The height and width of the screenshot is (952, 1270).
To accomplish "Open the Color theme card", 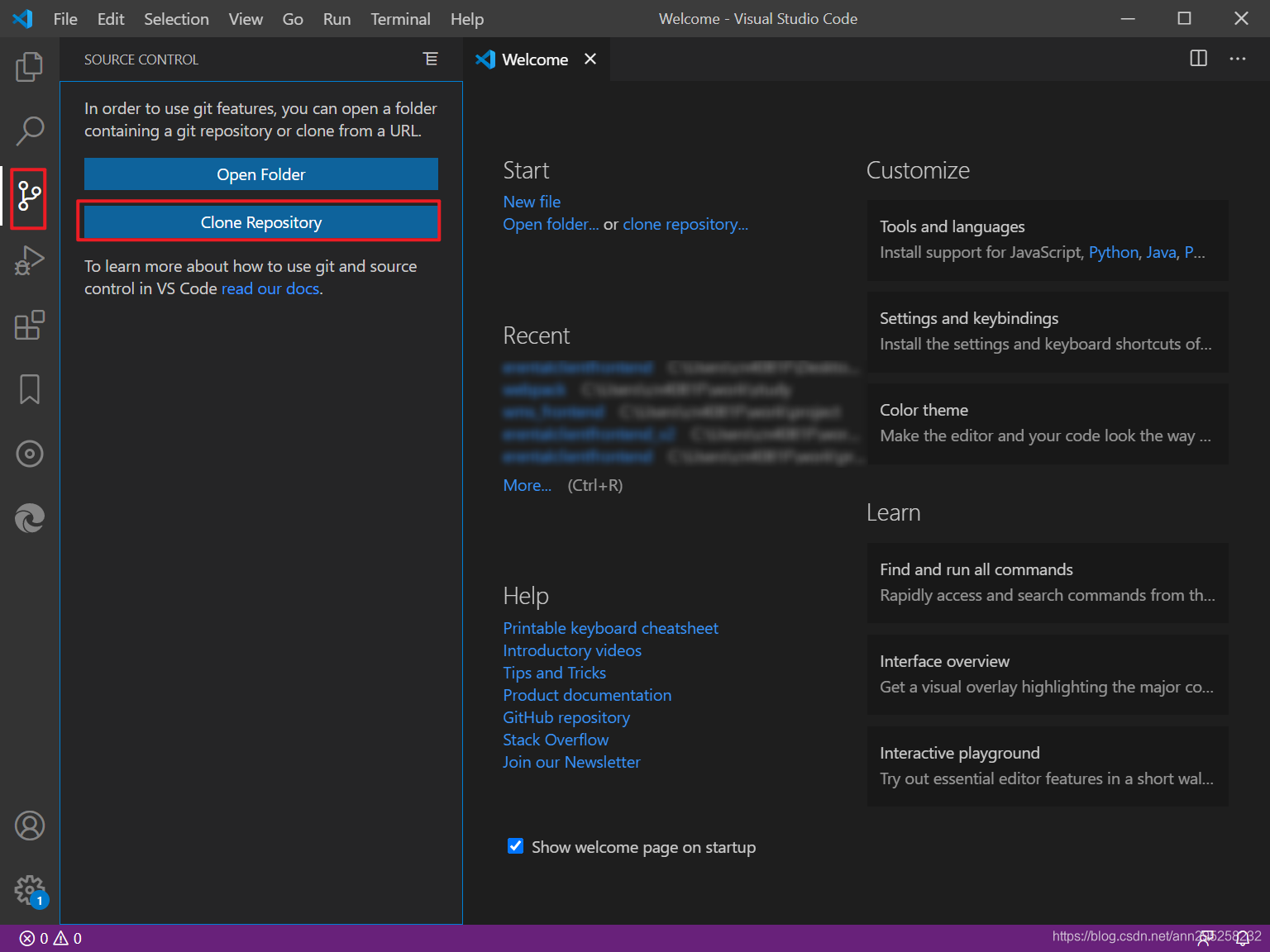I will tap(1048, 423).
